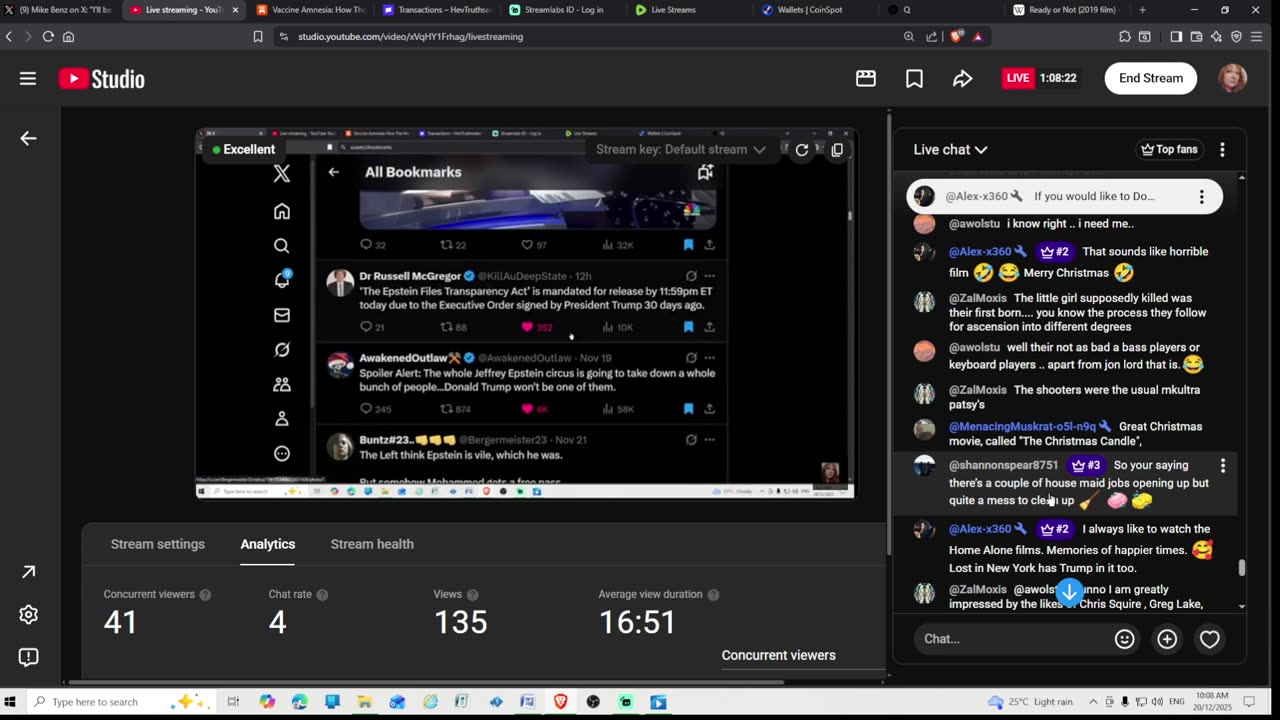
Task: Expand the Stream key Default stream dropdown
Action: pyautogui.click(x=681, y=150)
